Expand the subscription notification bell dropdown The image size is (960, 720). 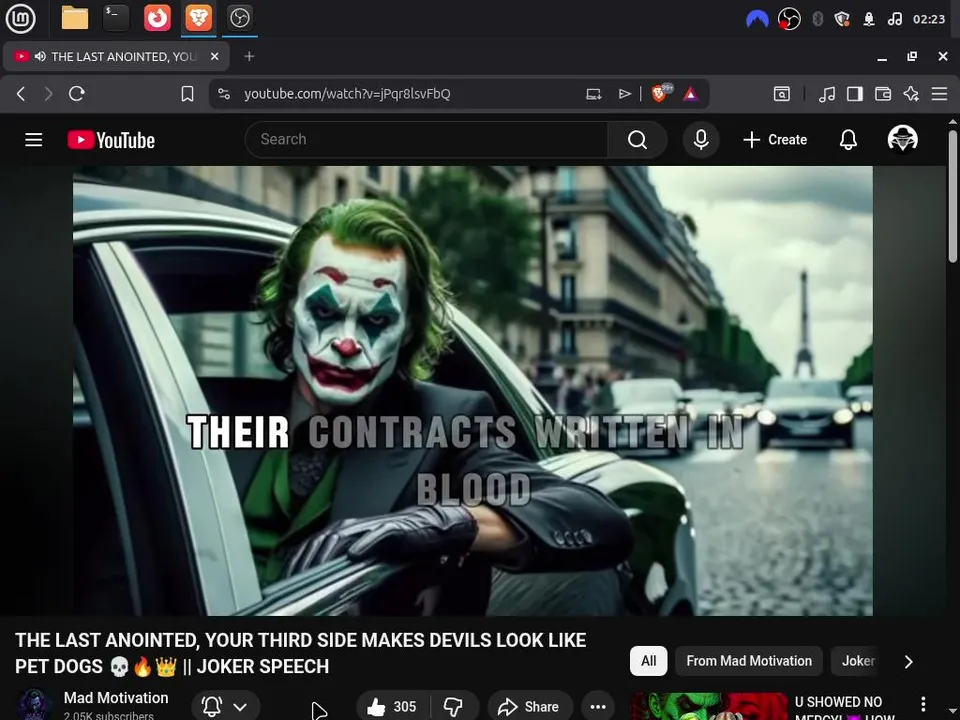point(226,707)
